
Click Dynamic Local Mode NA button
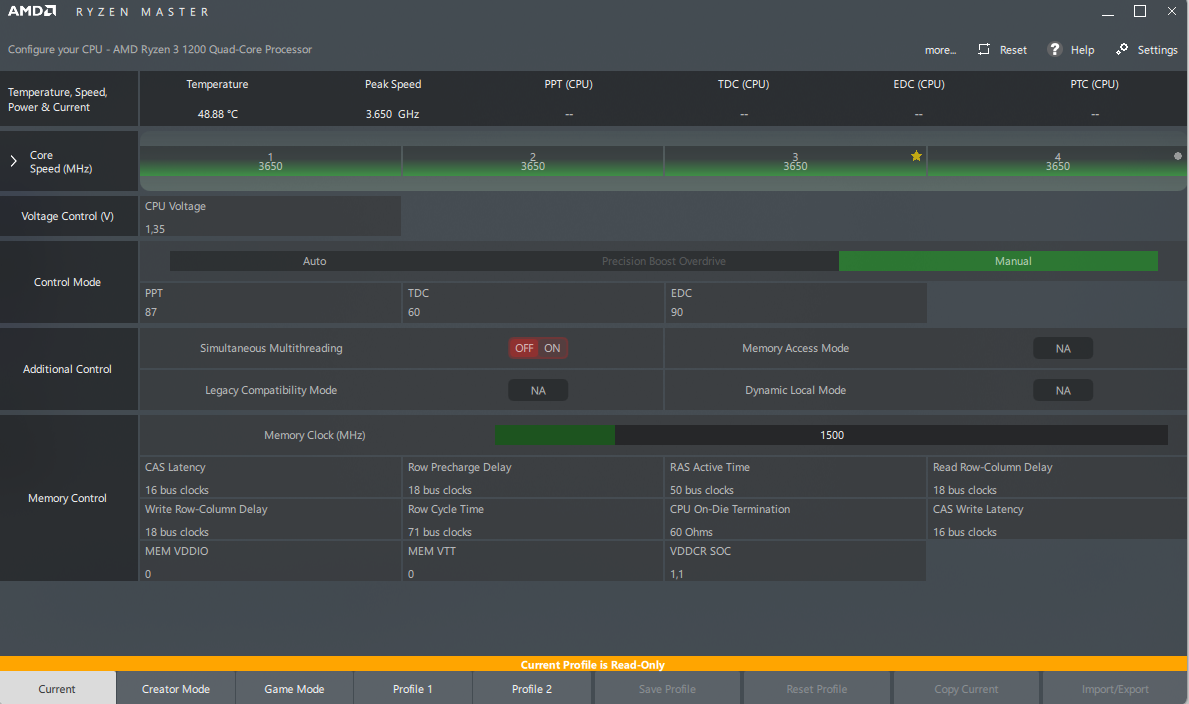click(1063, 390)
